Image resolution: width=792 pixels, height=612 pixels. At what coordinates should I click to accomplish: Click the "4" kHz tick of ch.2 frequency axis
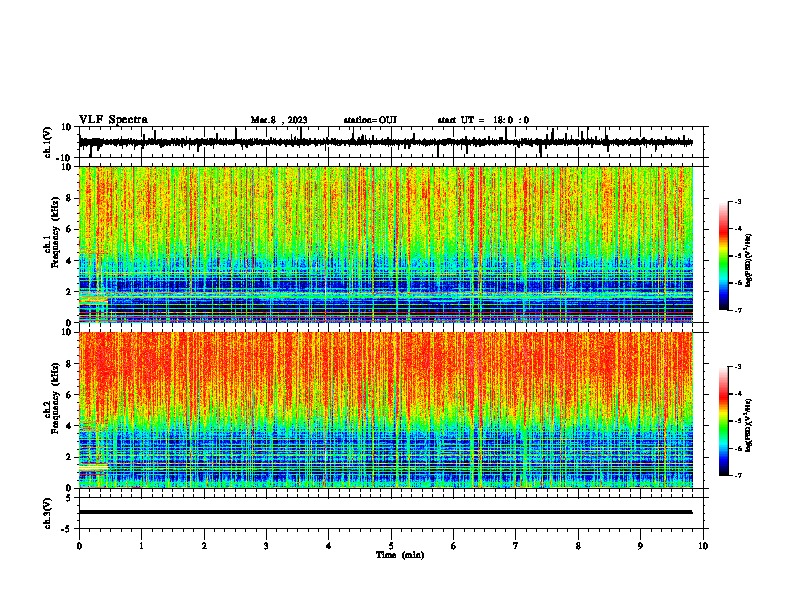(70, 426)
